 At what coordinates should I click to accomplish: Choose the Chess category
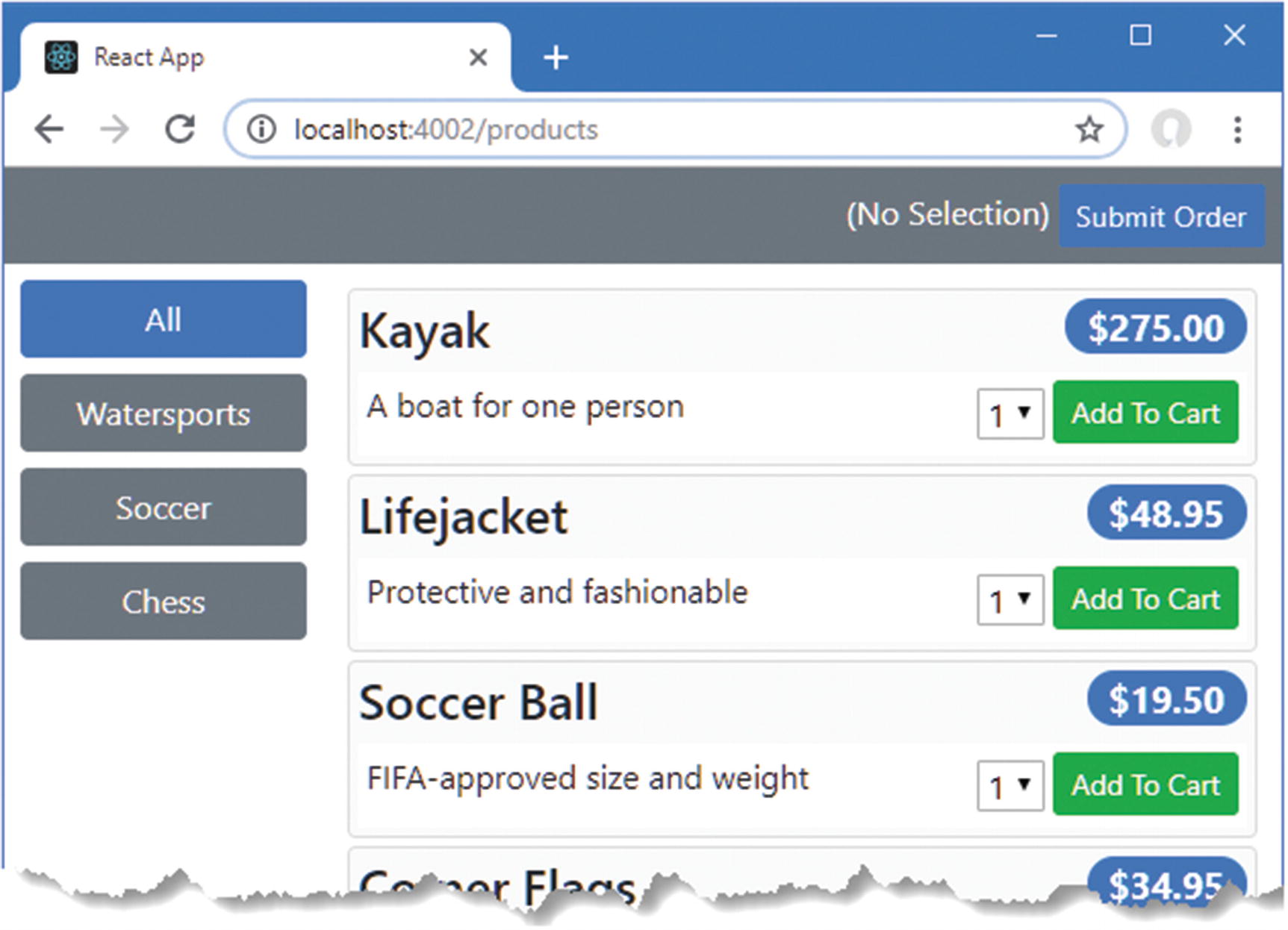pos(164,602)
